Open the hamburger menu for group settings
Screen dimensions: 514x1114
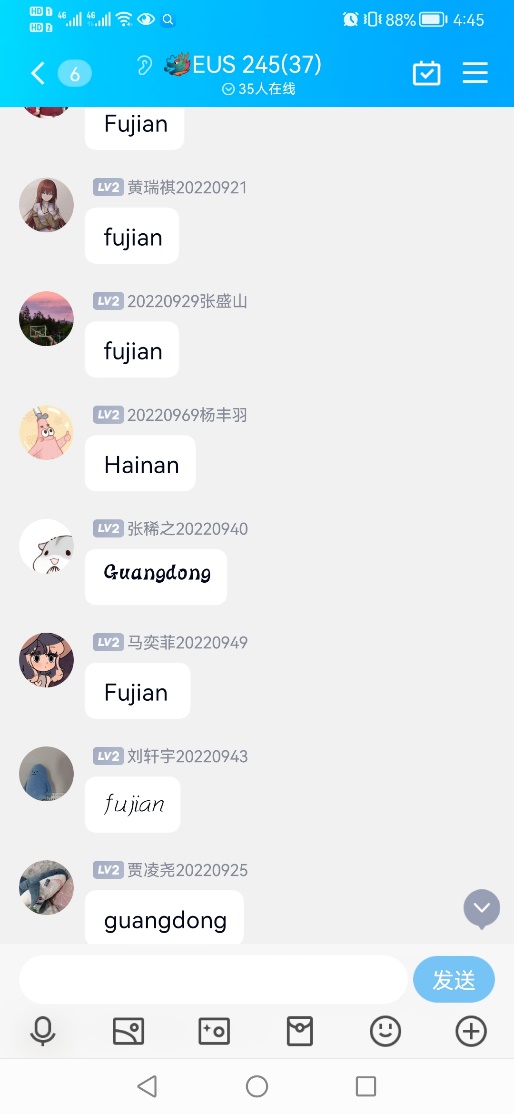click(475, 72)
